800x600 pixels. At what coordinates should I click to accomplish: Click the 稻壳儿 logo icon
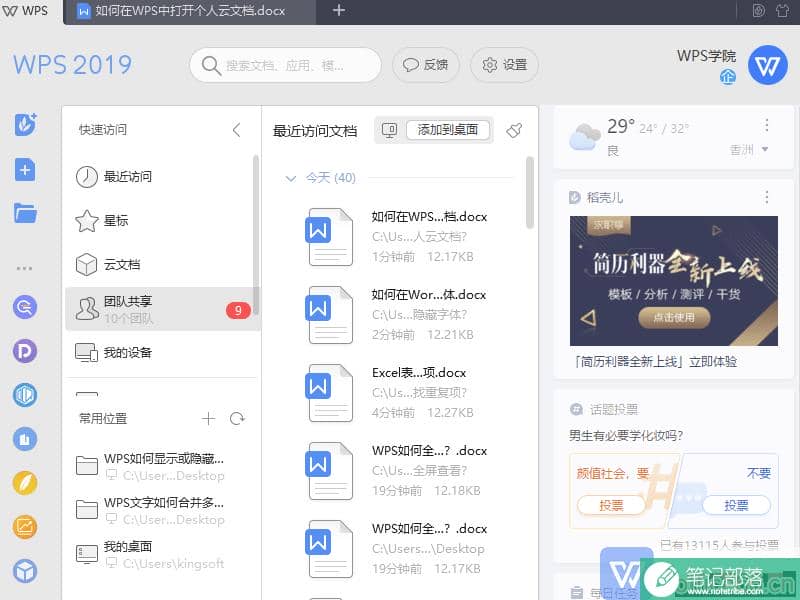click(575, 197)
